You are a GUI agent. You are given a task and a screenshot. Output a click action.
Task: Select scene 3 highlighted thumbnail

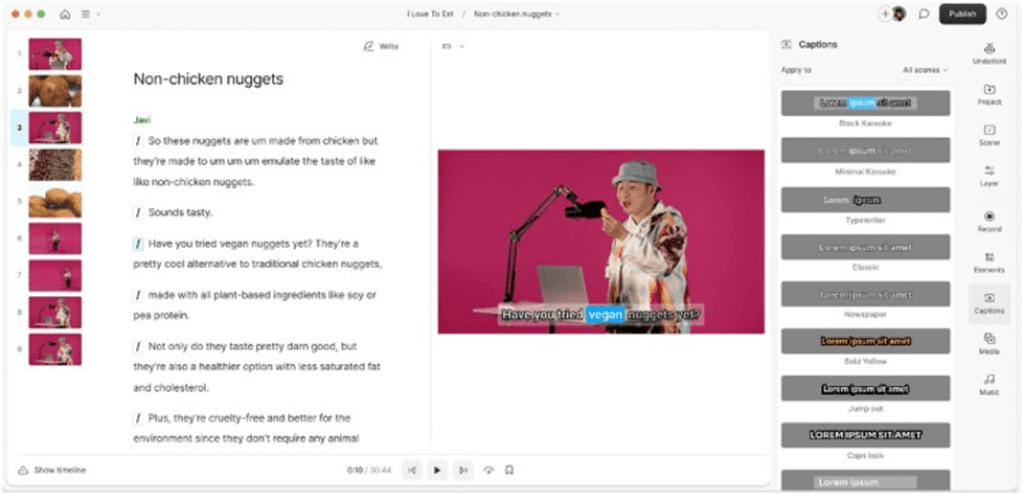point(55,128)
